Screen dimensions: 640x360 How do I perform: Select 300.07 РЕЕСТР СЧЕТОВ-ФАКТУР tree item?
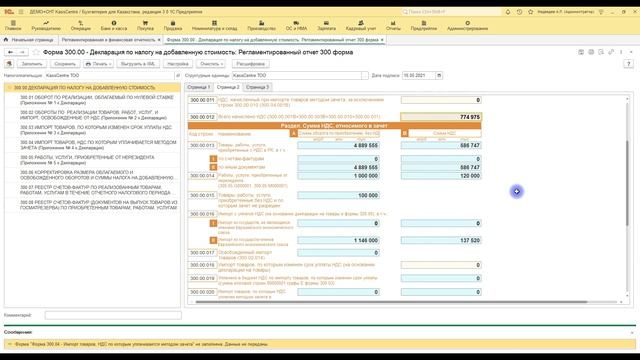pos(98,190)
